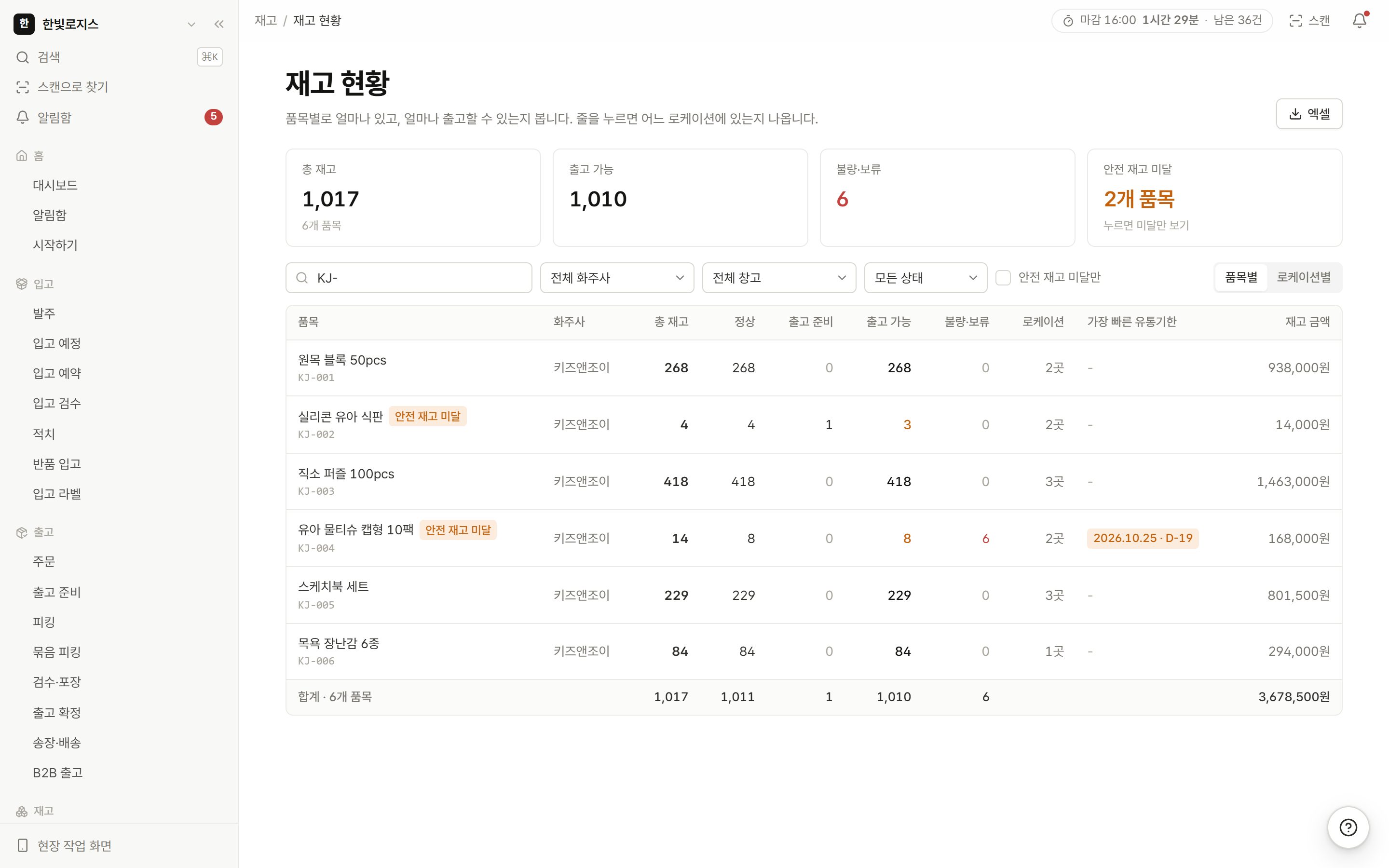Click the 재고 cubes icon section header
Viewport: 1389px width, 868px height.
coord(22,811)
